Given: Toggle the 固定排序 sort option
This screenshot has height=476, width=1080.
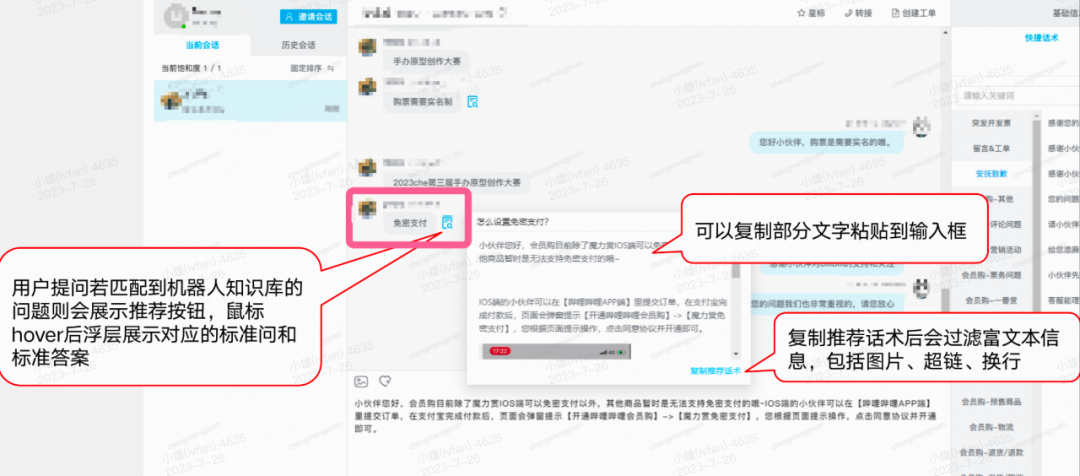Looking at the screenshot, I should point(313,68).
